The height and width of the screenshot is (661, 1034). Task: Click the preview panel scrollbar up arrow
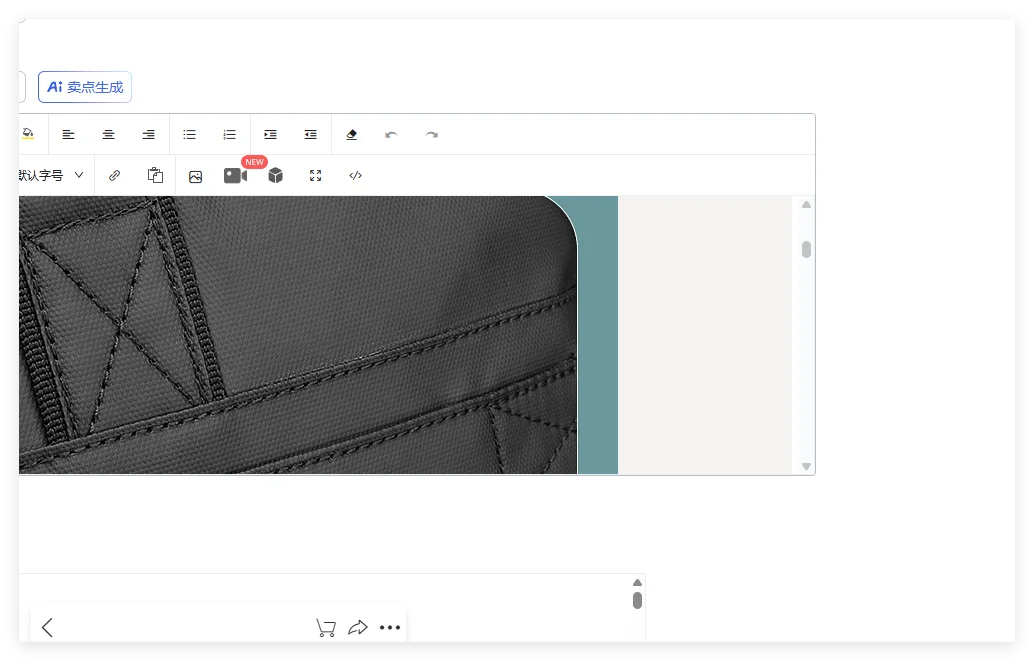(x=638, y=582)
